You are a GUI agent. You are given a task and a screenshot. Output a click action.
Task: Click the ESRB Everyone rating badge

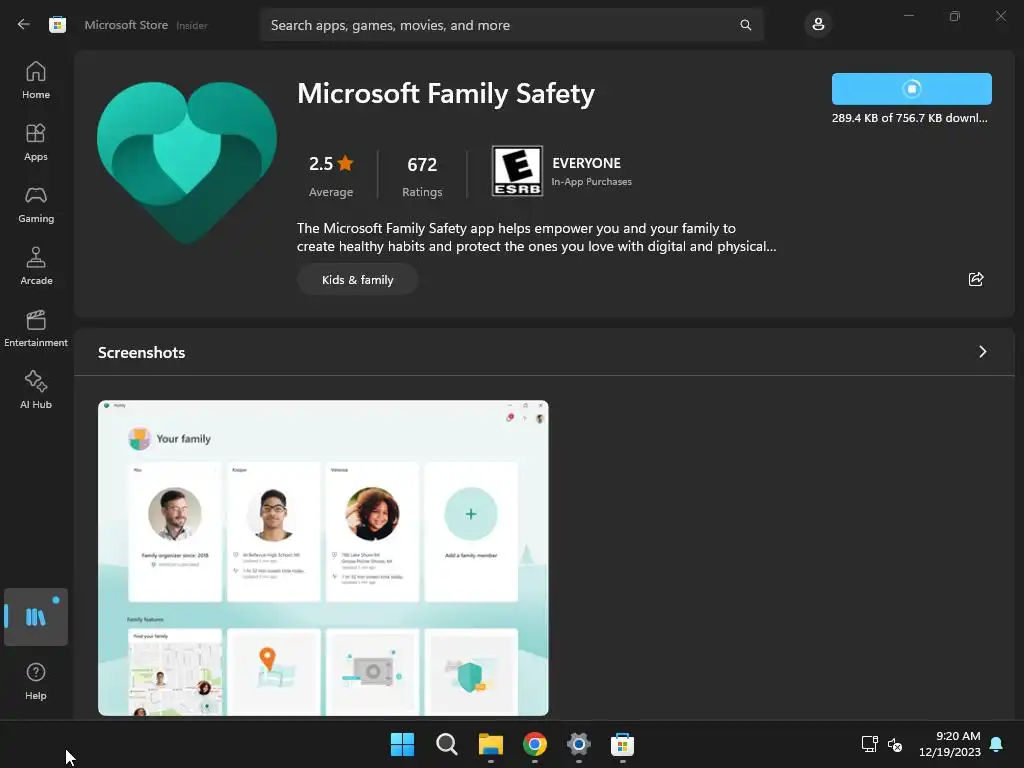point(517,171)
